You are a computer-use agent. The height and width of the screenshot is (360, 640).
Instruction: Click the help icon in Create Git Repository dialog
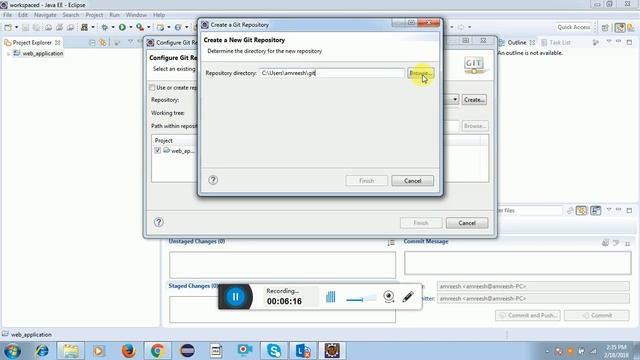tap(213, 180)
